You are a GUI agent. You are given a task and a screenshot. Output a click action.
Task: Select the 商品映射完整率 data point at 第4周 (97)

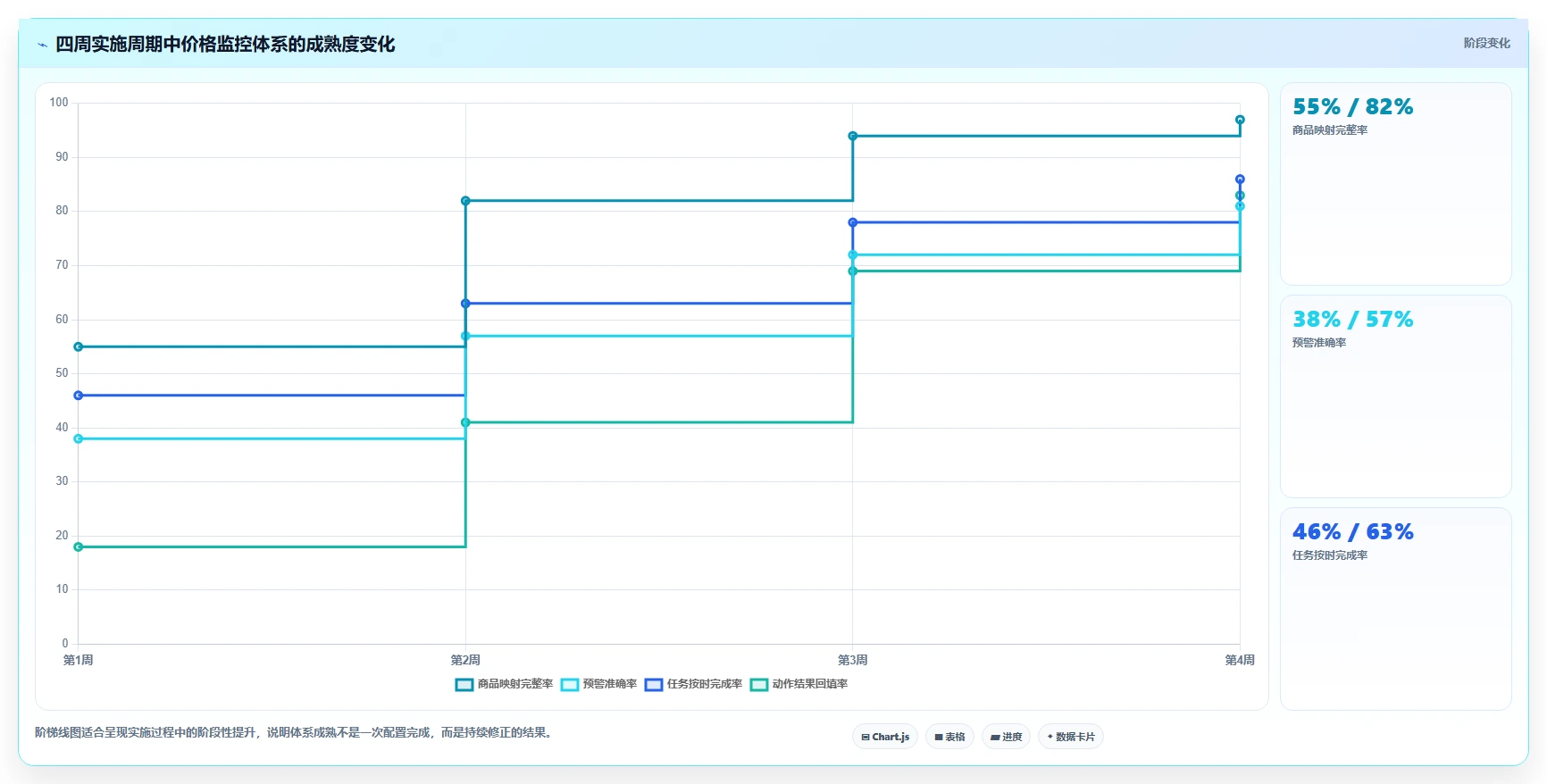pyautogui.click(x=1240, y=120)
